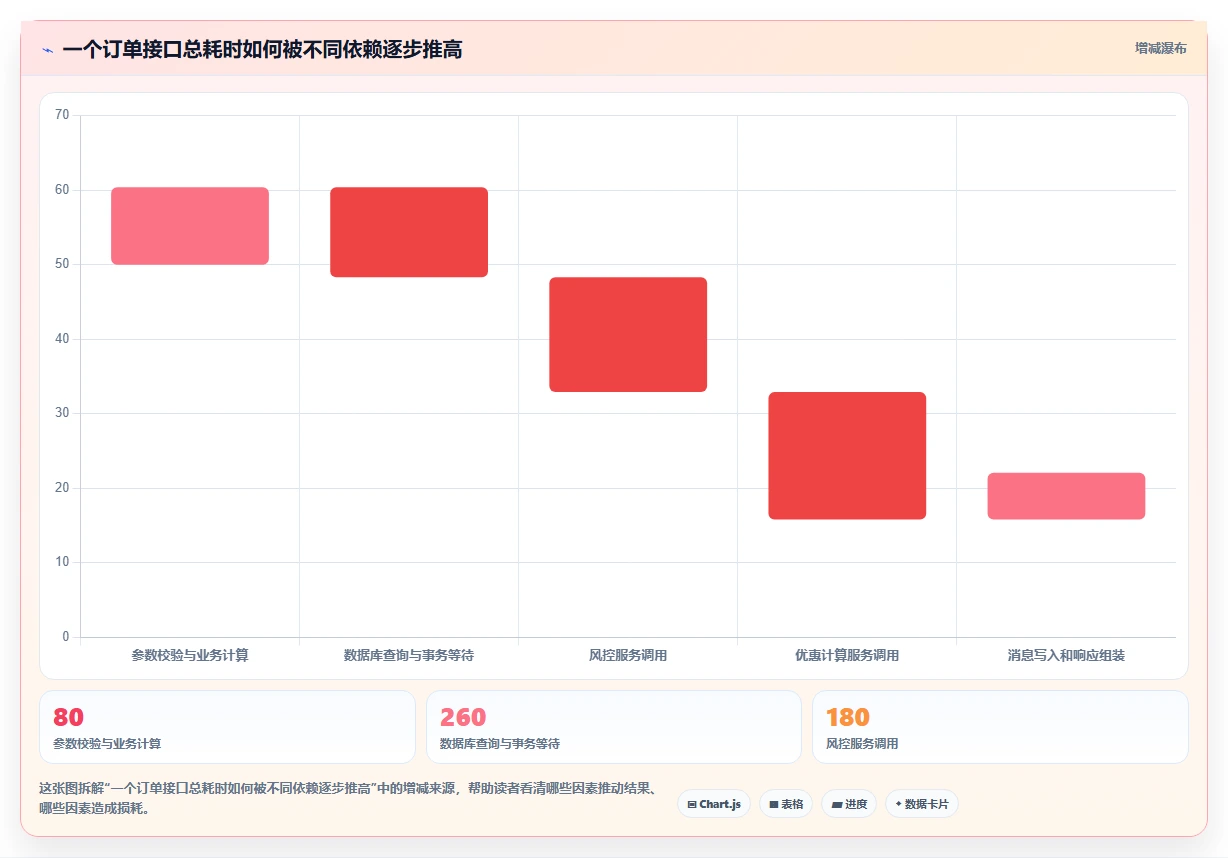Click the 数据库查询与事务等待 caption under 260
Image resolution: width=1228 pixels, height=858 pixels.
pyautogui.click(x=500, y=744)
